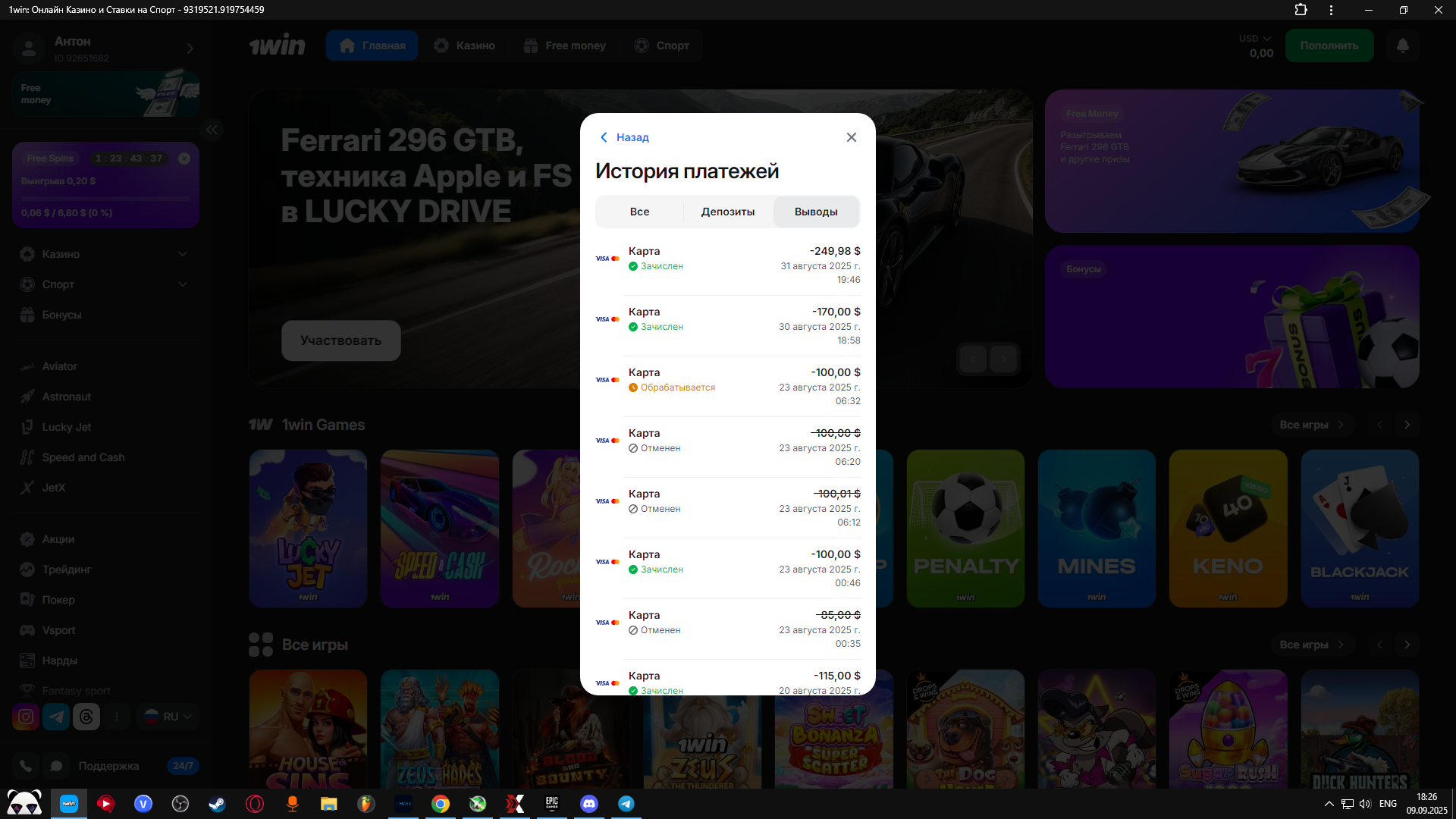1456x819 pixels.
Task: Open the RU language selector
Action: tap(169, 717)
